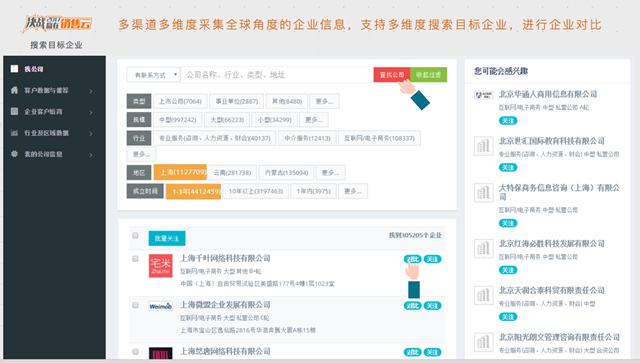Expand the 我的公司信息 menu chevron
The width and height of the screenshot is (640, 363).
pyautogui.click(x=91, y=155)
